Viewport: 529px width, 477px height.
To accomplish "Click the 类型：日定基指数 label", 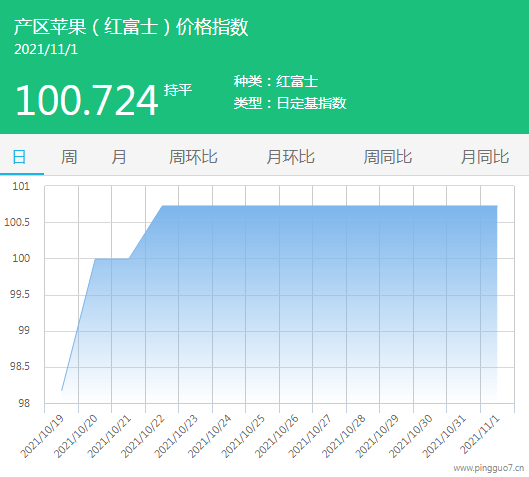I will point(290,103).
